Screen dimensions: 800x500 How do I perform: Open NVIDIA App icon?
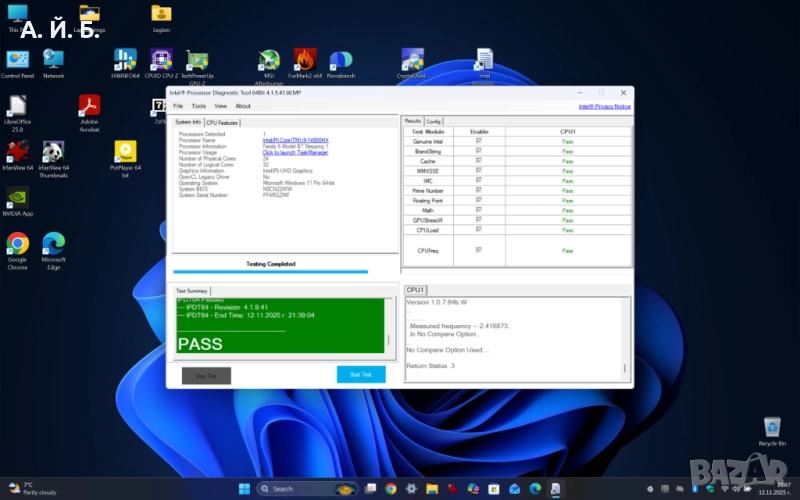[x=17, y=198]
